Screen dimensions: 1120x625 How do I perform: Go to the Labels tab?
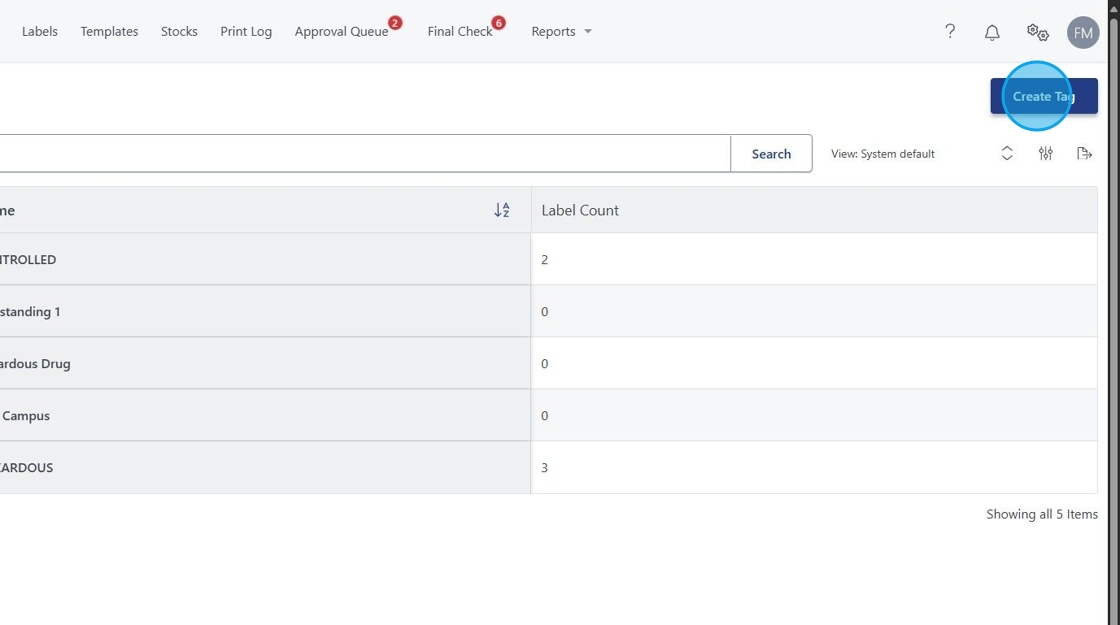click(39, 31)
